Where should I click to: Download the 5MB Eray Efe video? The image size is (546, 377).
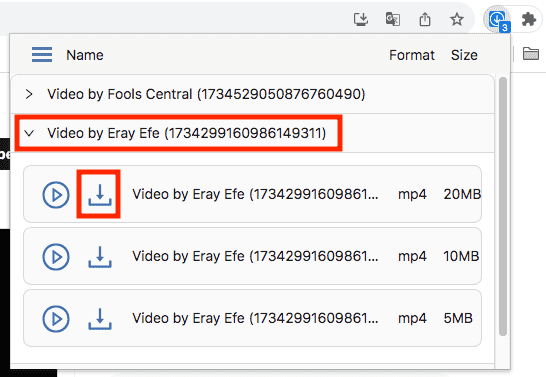click(x=100, y=319)
